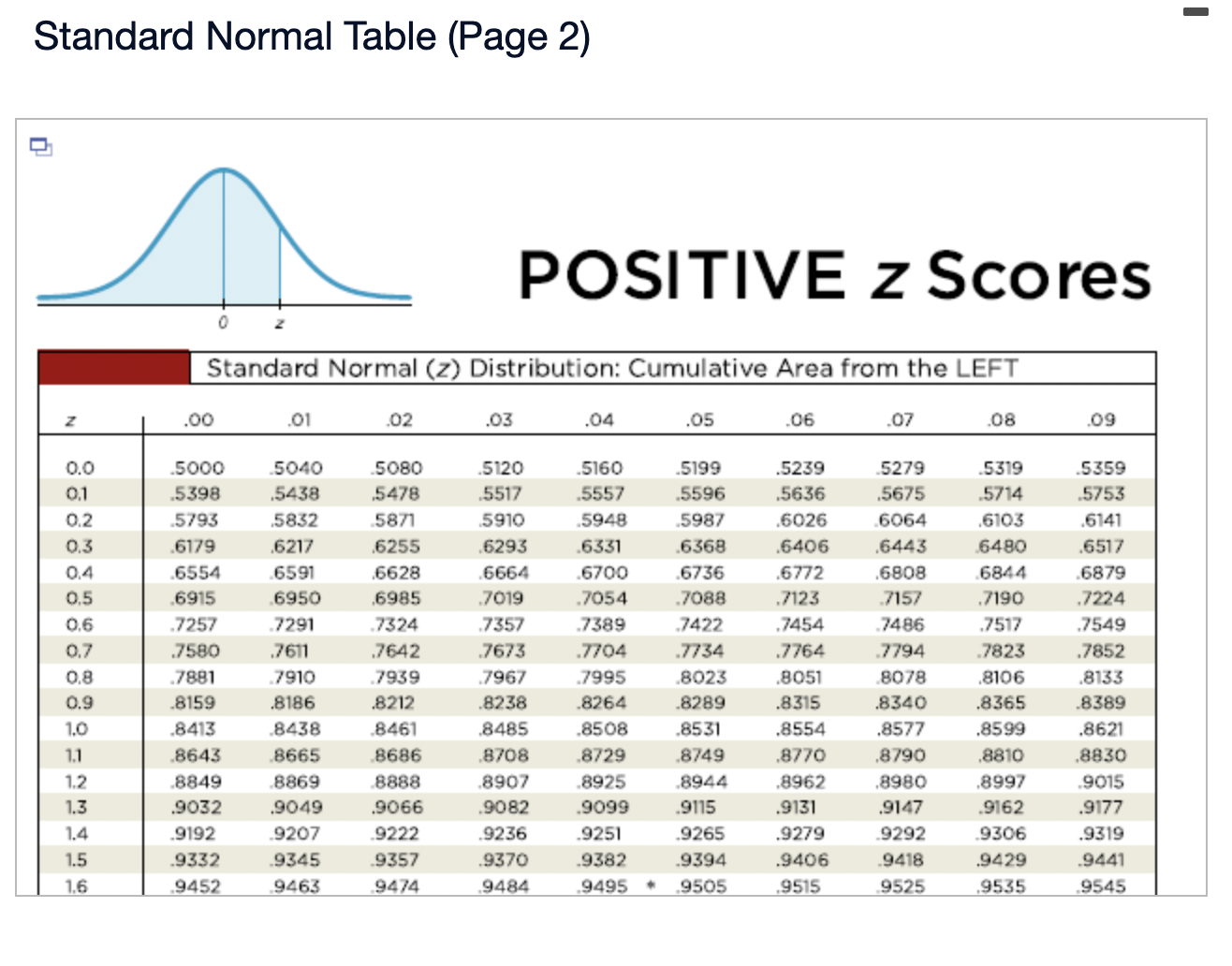Click table value .9495

(x=601, y=886)
